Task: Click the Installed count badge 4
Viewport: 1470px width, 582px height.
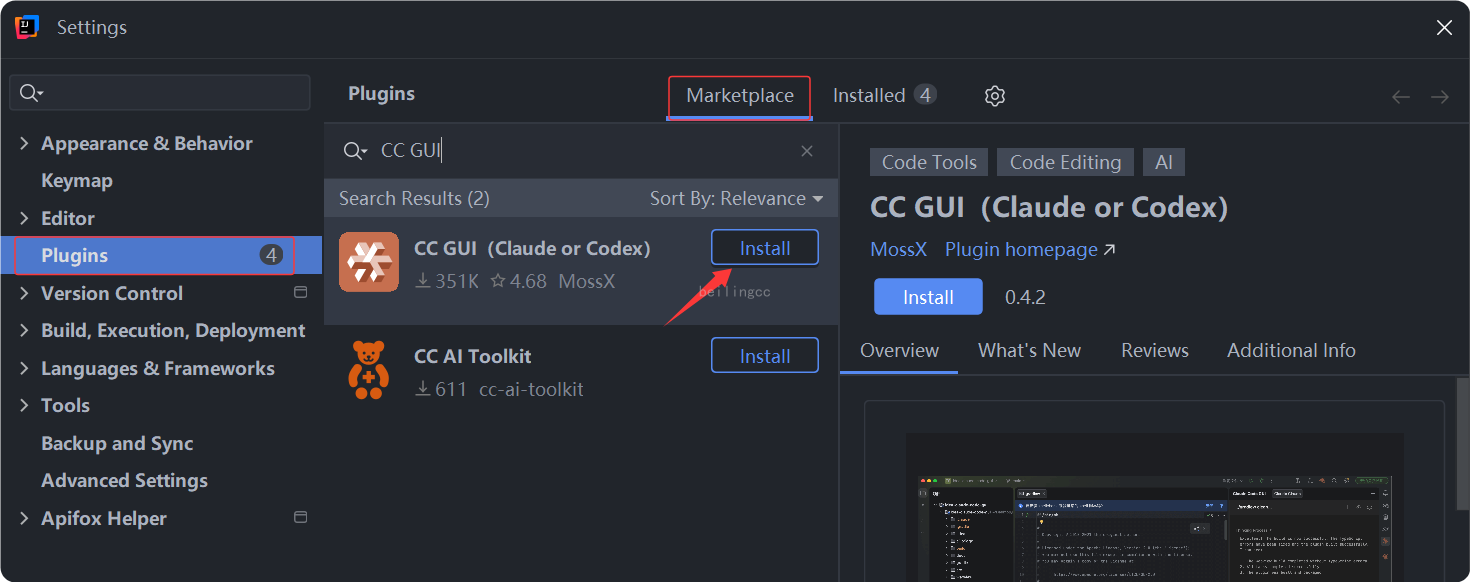Action: [x=925, y=95]
